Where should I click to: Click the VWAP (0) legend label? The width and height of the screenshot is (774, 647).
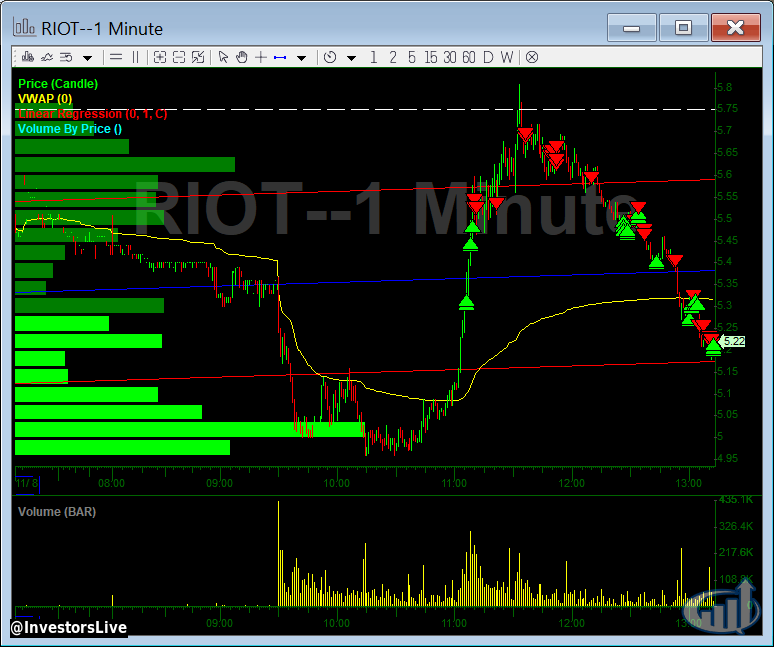pyautogui.click(x=45, y=99)
